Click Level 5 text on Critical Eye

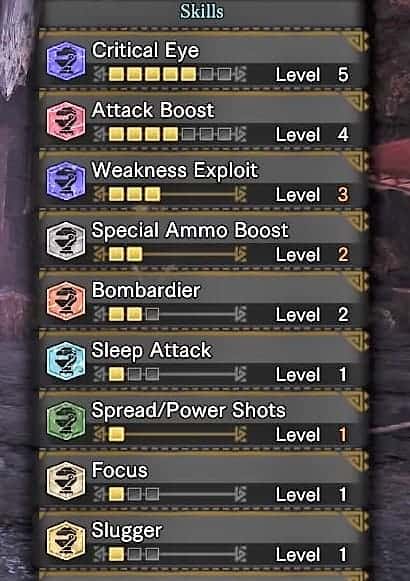click(x=312, y=74)
